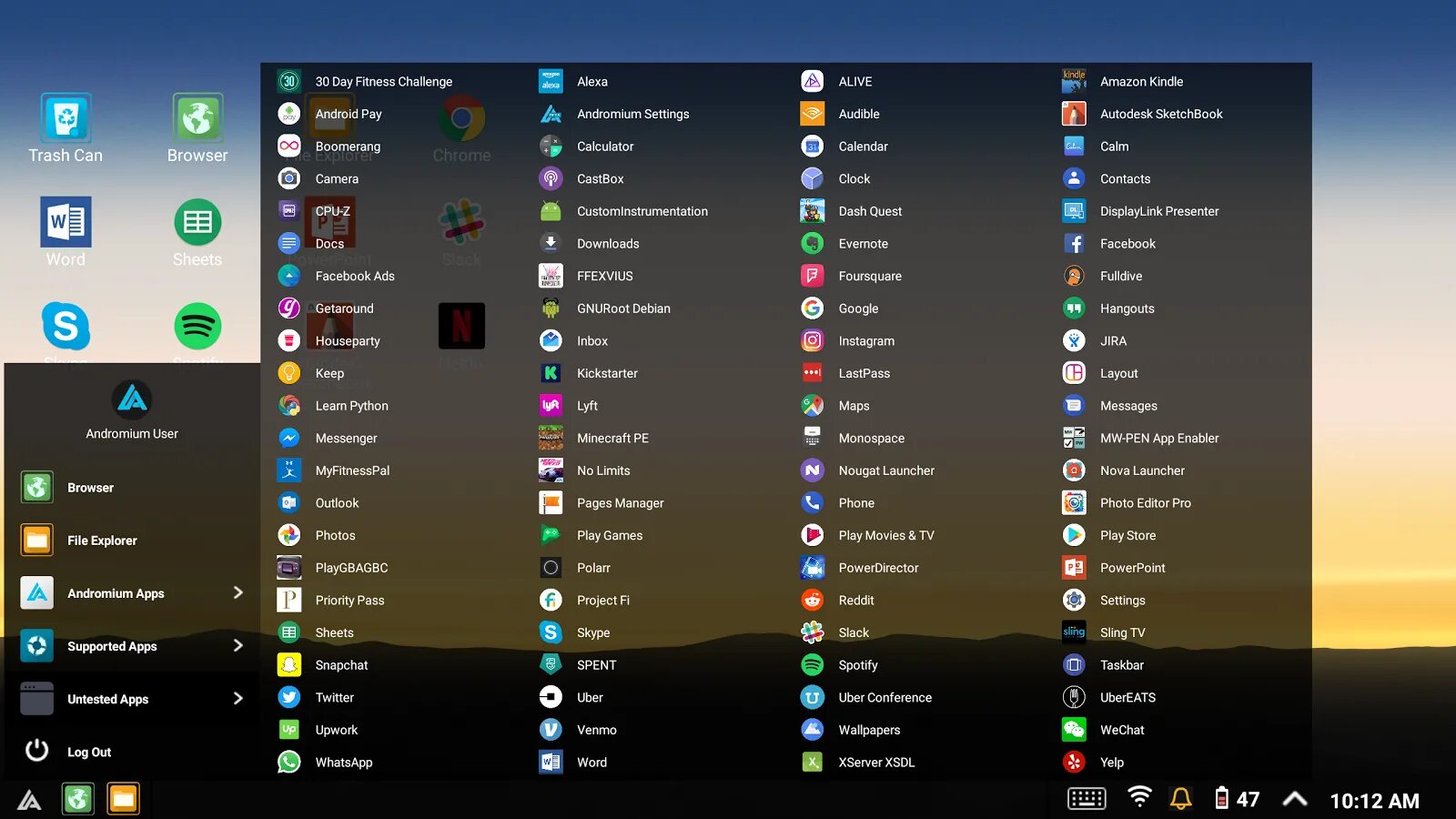The image size is (1456, 819).
Task: Click the Andromium User profile avatar
Action: 132,399
